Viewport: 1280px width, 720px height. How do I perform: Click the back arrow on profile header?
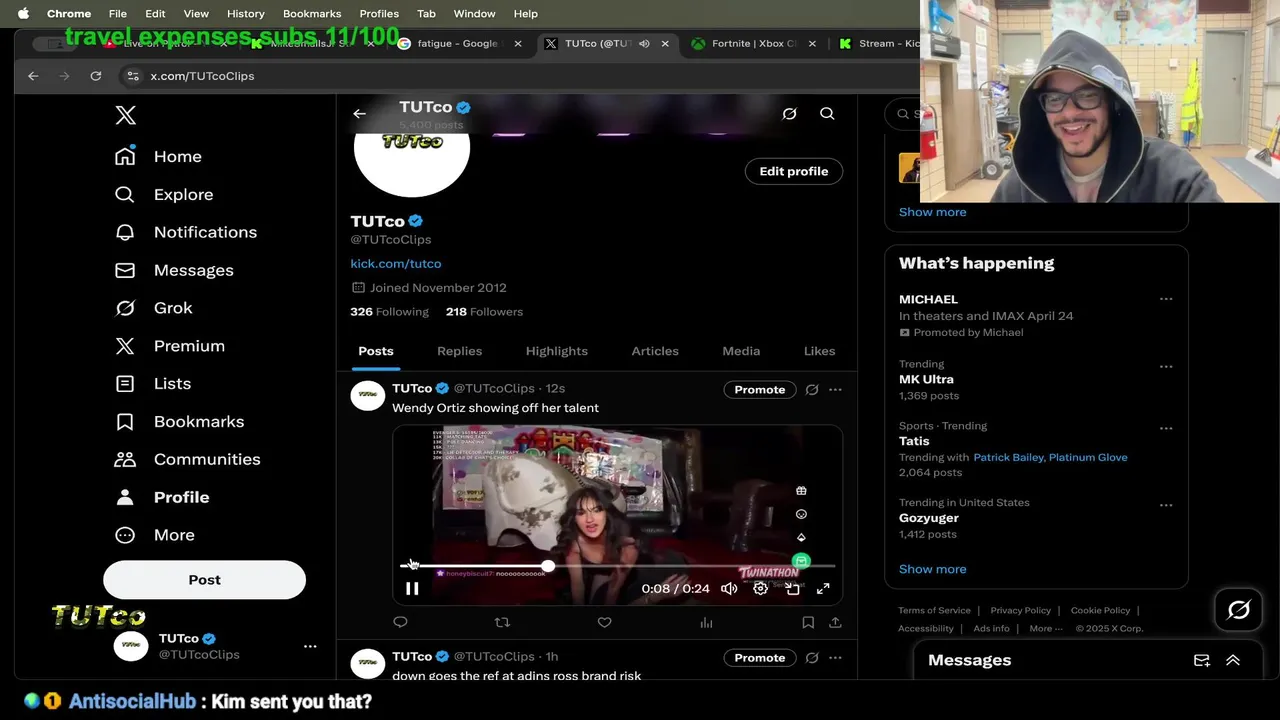(x=359, y=114)
